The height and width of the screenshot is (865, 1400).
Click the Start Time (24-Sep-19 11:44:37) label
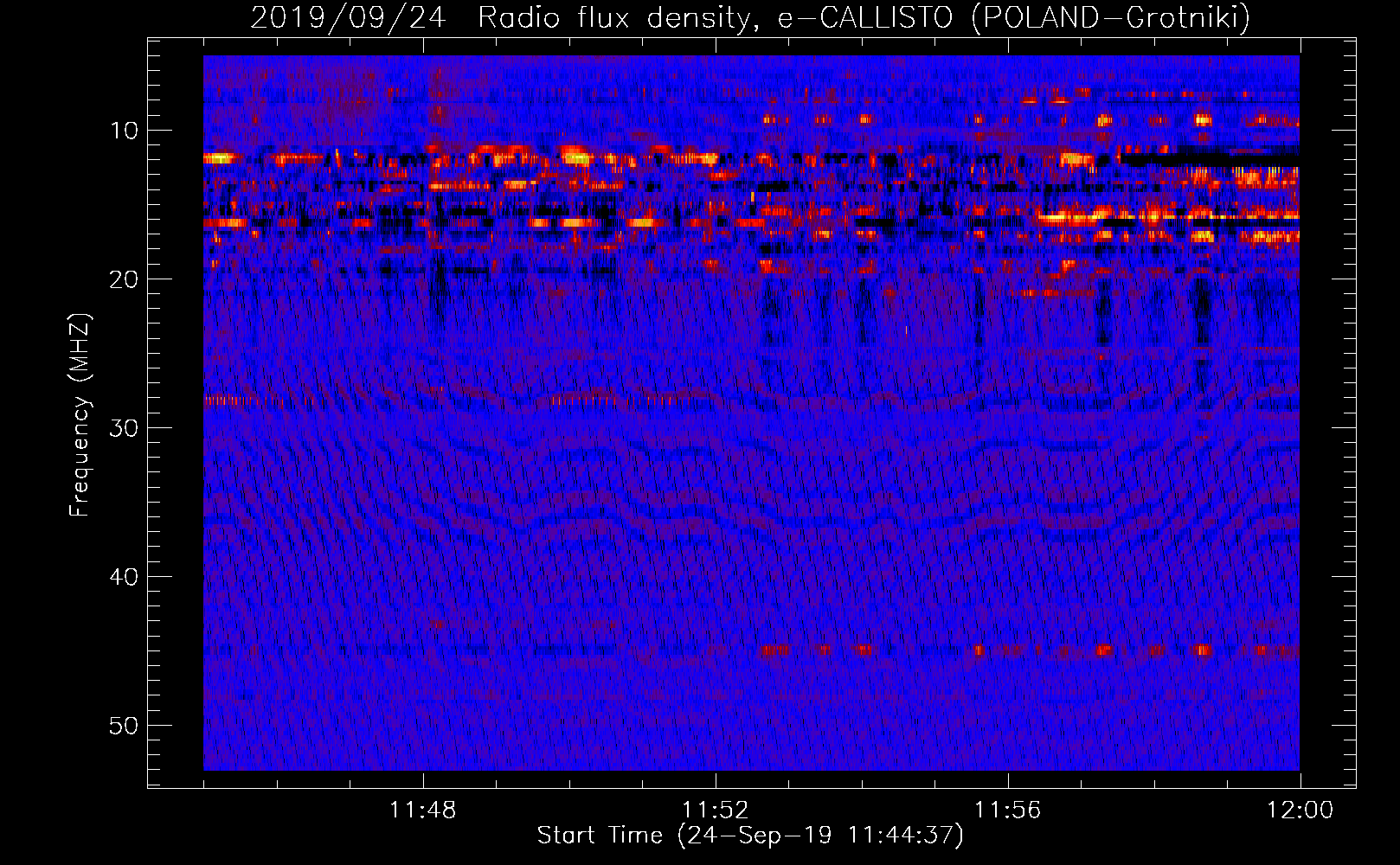750,836
